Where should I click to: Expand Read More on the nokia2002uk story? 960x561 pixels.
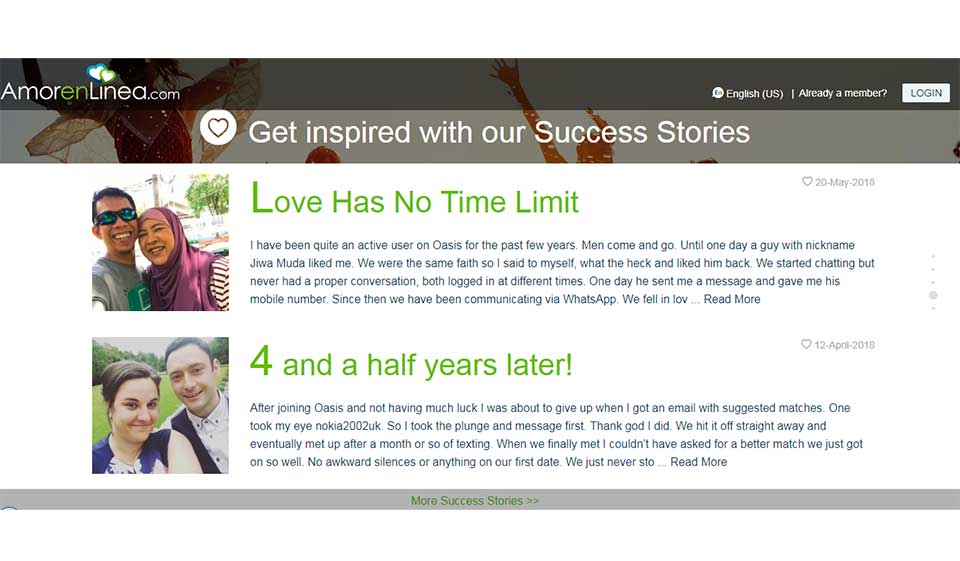(x=699, y=462)
